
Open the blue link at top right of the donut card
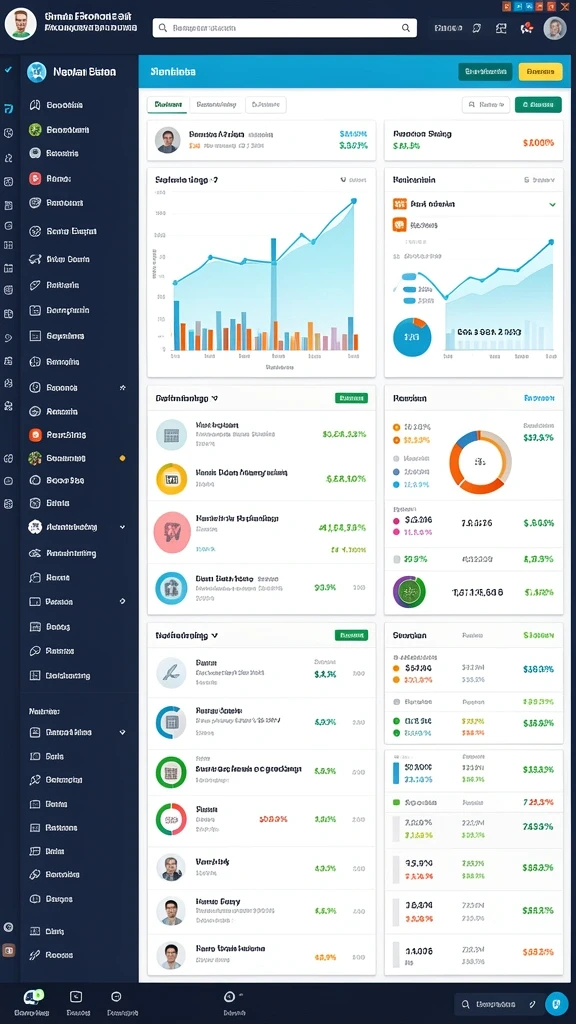coord(539,398)
